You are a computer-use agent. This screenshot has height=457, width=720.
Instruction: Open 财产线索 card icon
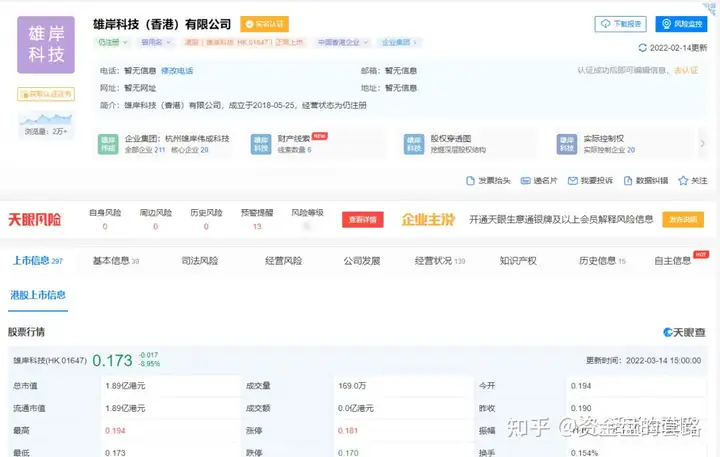[261, 144]
